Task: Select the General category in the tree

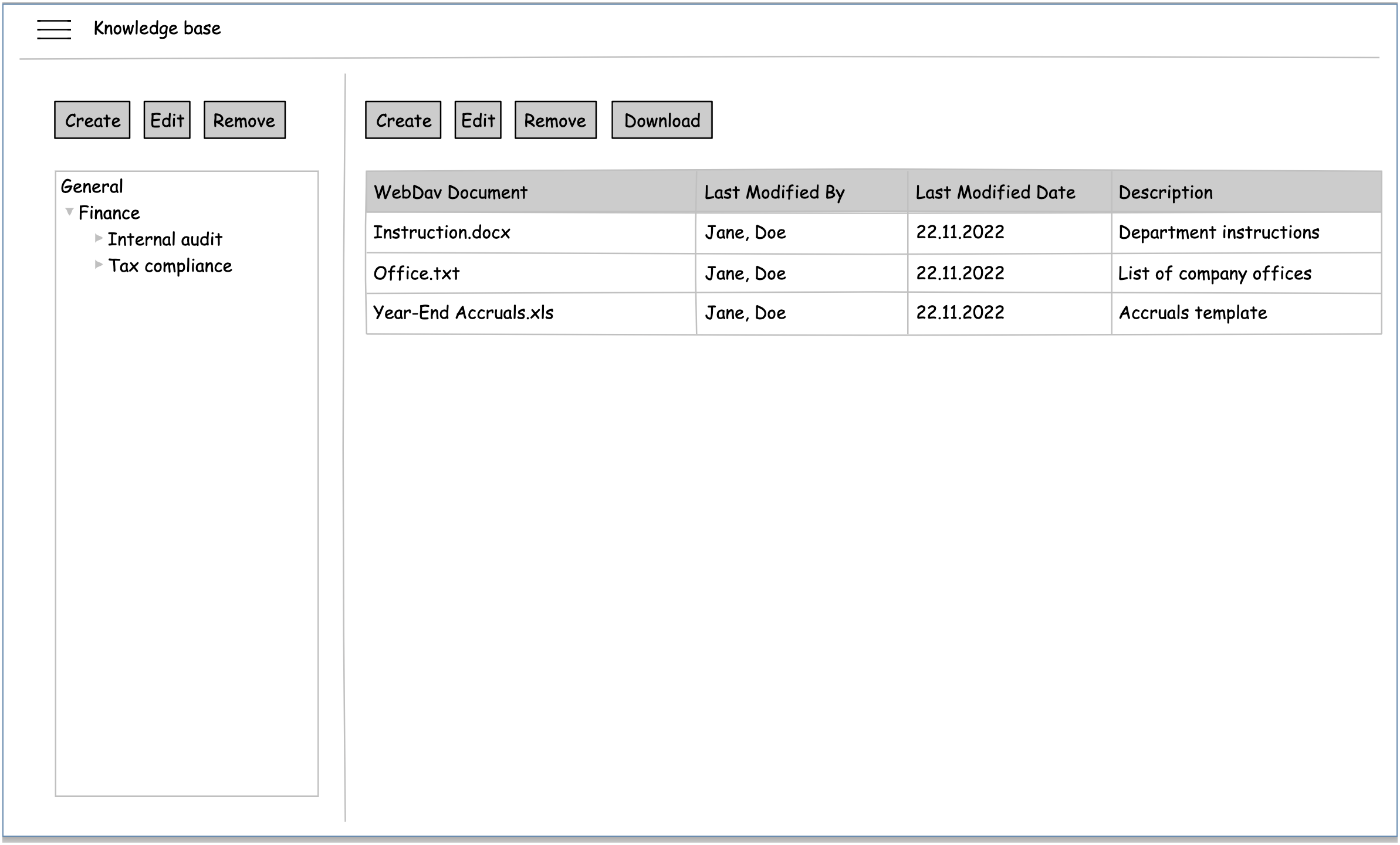Action: point(92,185)
